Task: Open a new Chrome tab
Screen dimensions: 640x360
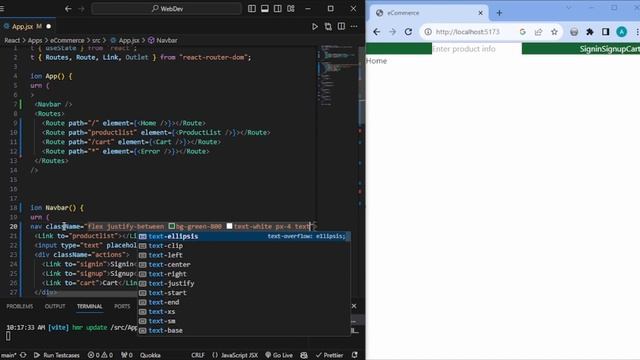Action: 499,13
